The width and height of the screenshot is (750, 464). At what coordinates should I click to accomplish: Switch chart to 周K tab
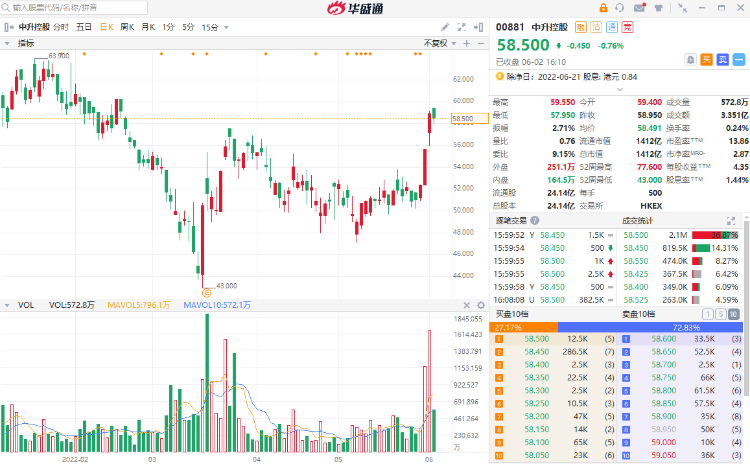[x=127, y=27]
